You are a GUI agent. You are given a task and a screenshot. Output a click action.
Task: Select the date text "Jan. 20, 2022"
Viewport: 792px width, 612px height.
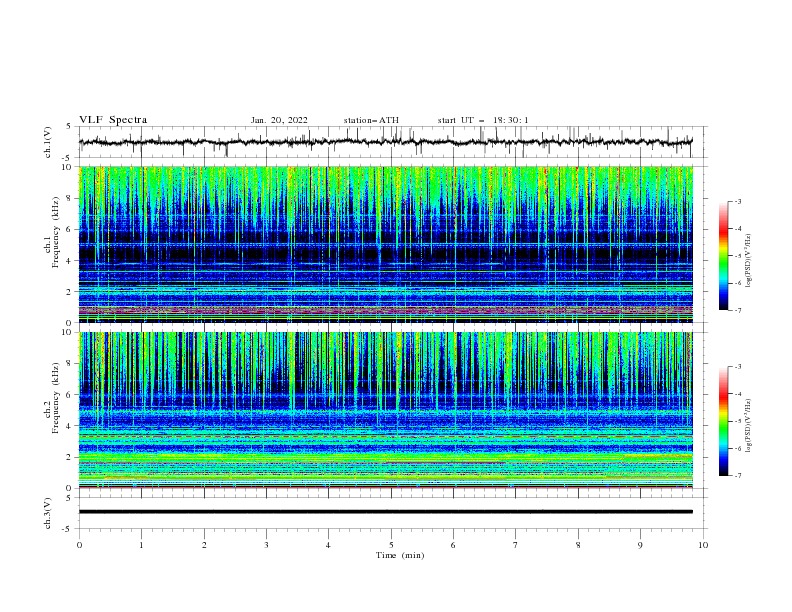279,120
